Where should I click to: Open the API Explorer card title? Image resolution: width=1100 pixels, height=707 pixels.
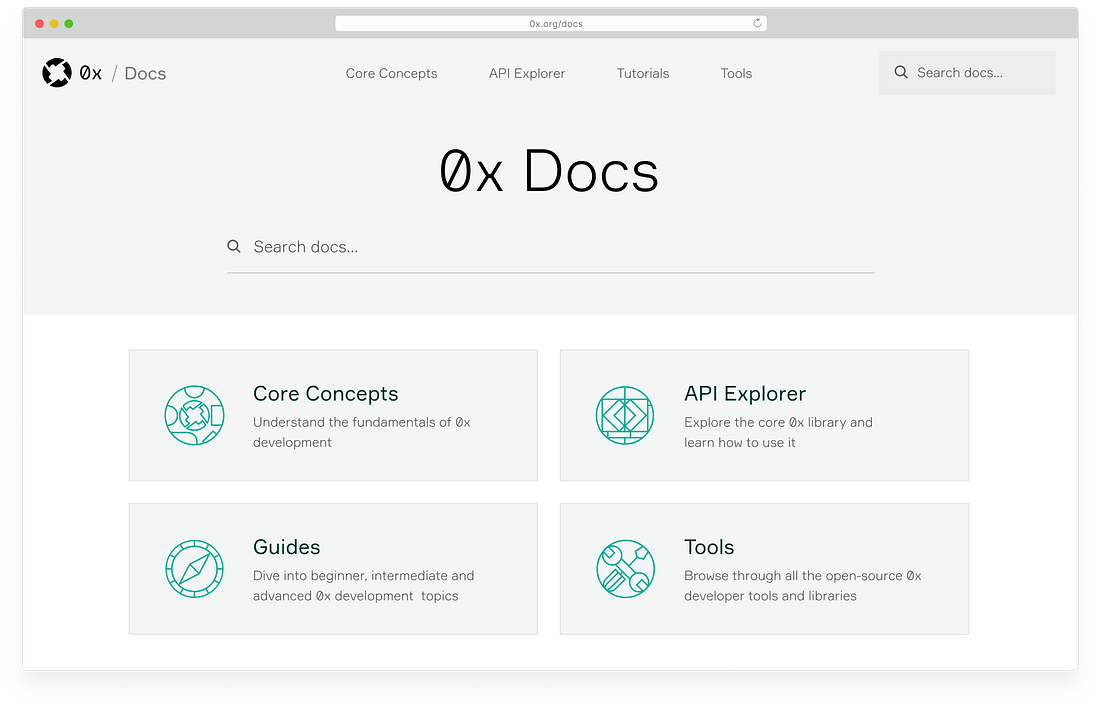coord(745,393)
